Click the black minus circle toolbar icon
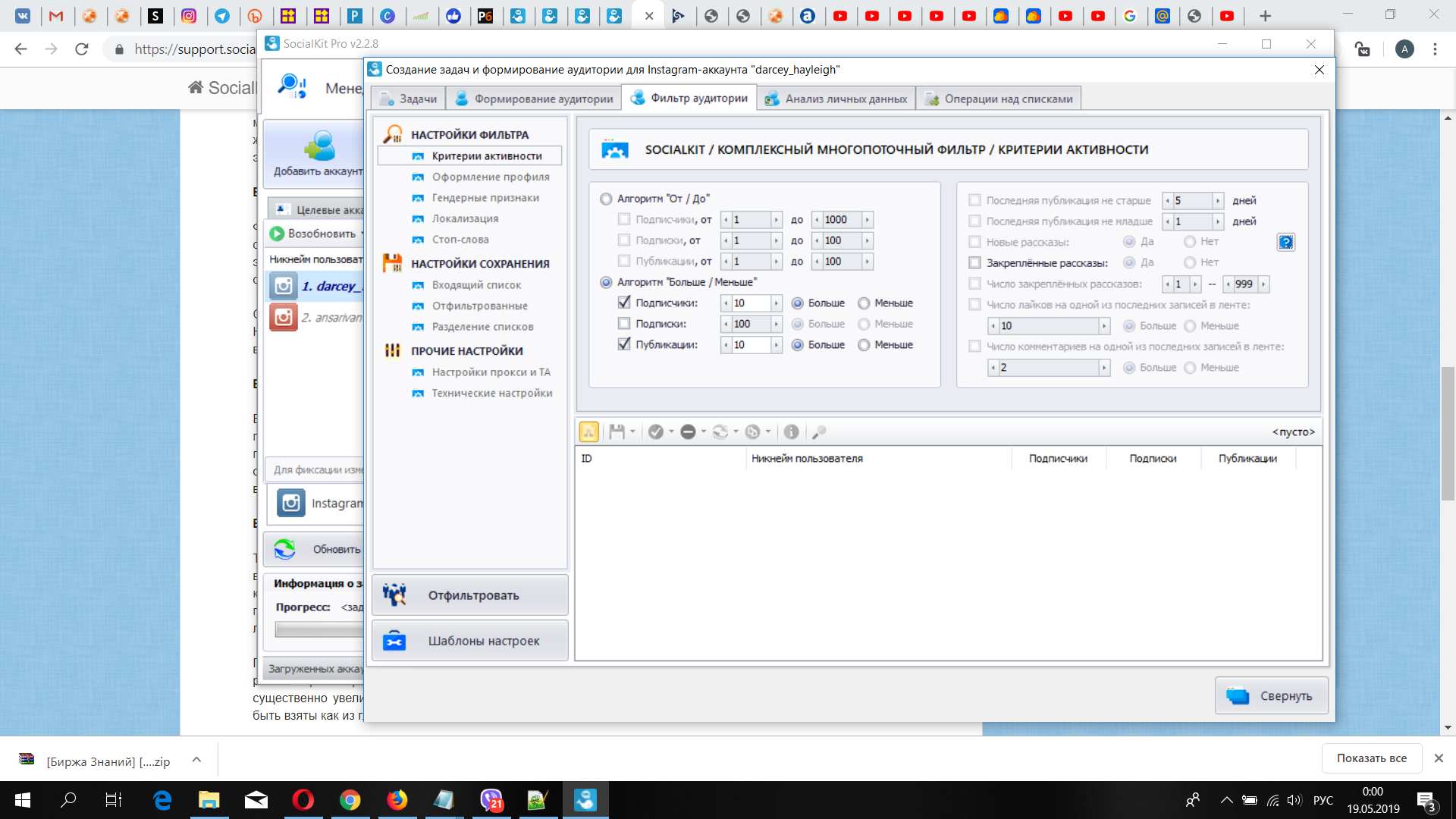Image resolution: width=1456 pixels, height=819 pixels. [688, 431]
